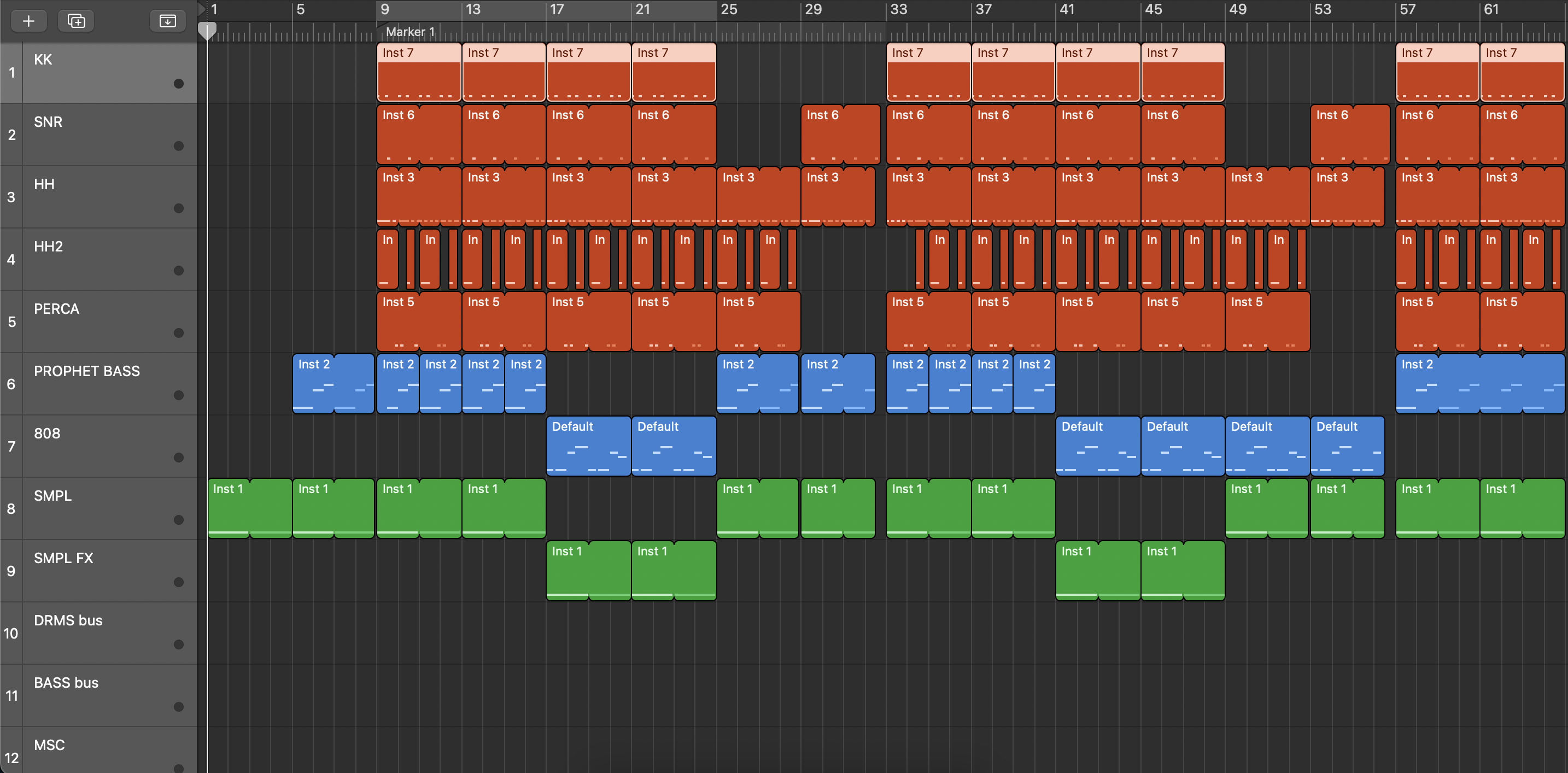Click the drop-down tray icon button

pyautogui.click(x=167, y=21)
